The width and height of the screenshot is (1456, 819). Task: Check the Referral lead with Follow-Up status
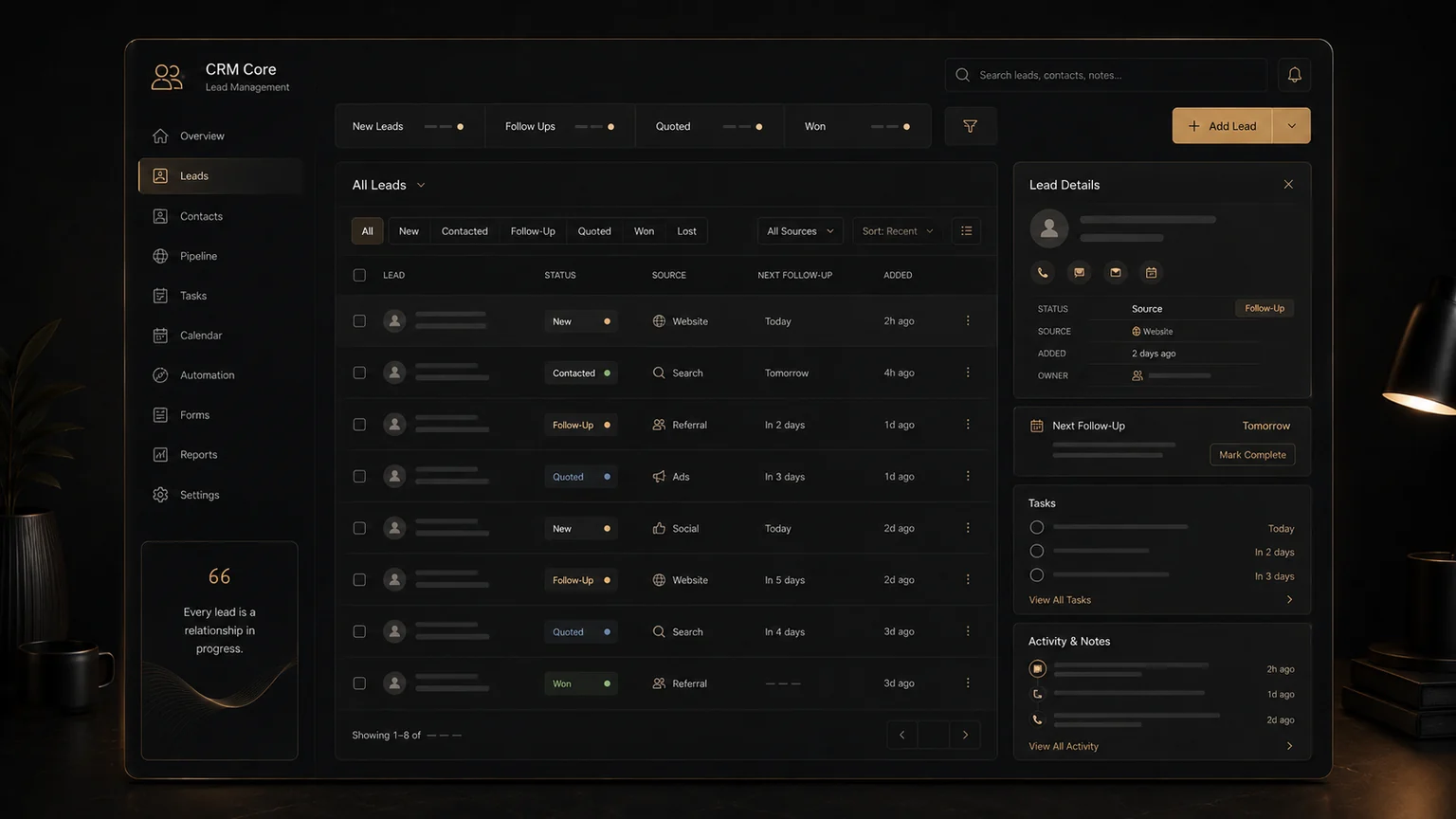click(x=359, y=425)
